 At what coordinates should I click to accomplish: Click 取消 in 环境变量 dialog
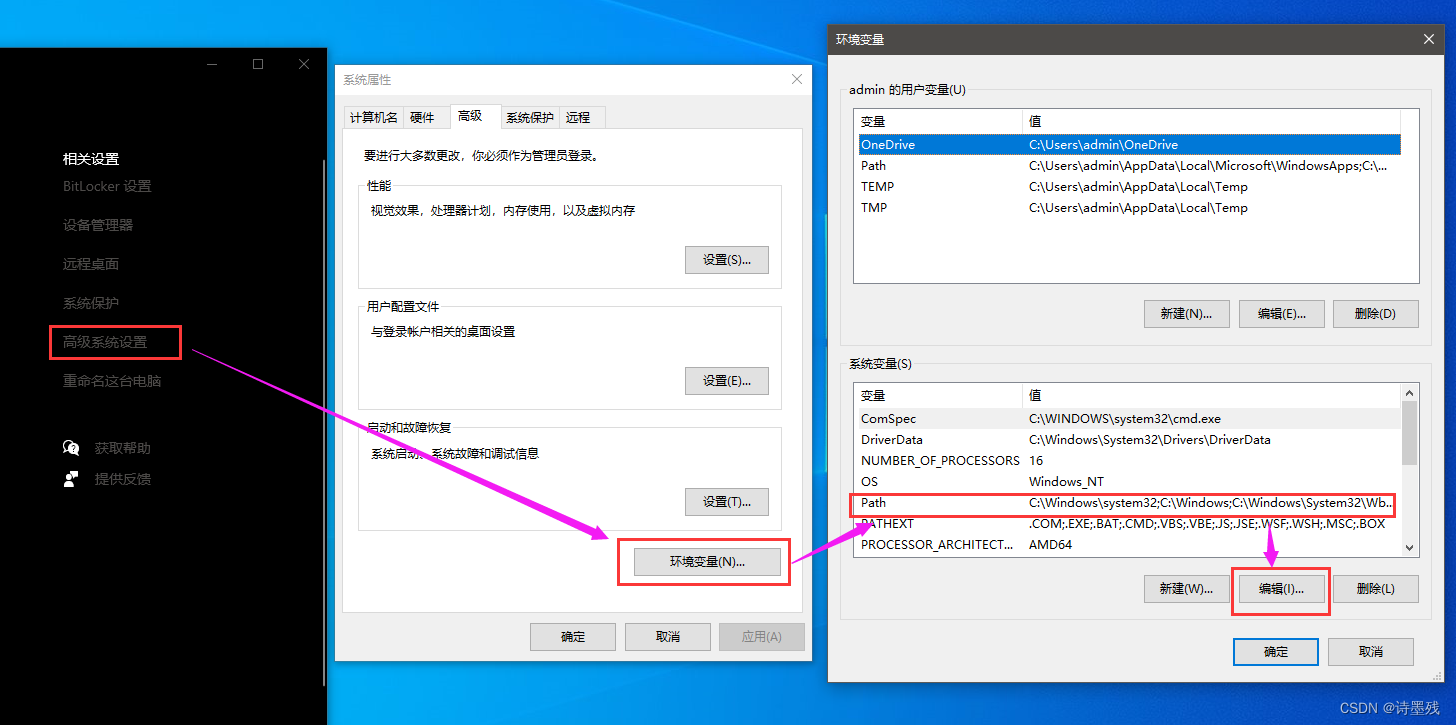(1371, 652)
